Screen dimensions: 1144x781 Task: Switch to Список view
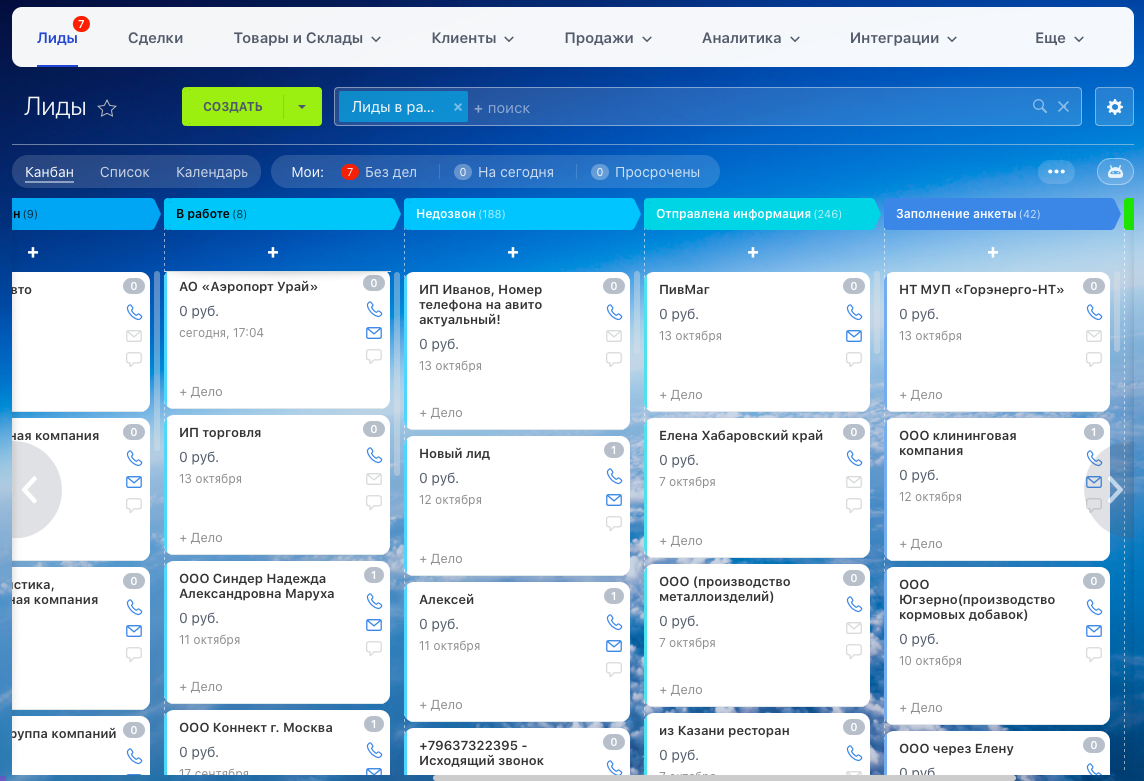tap(125, 172)
